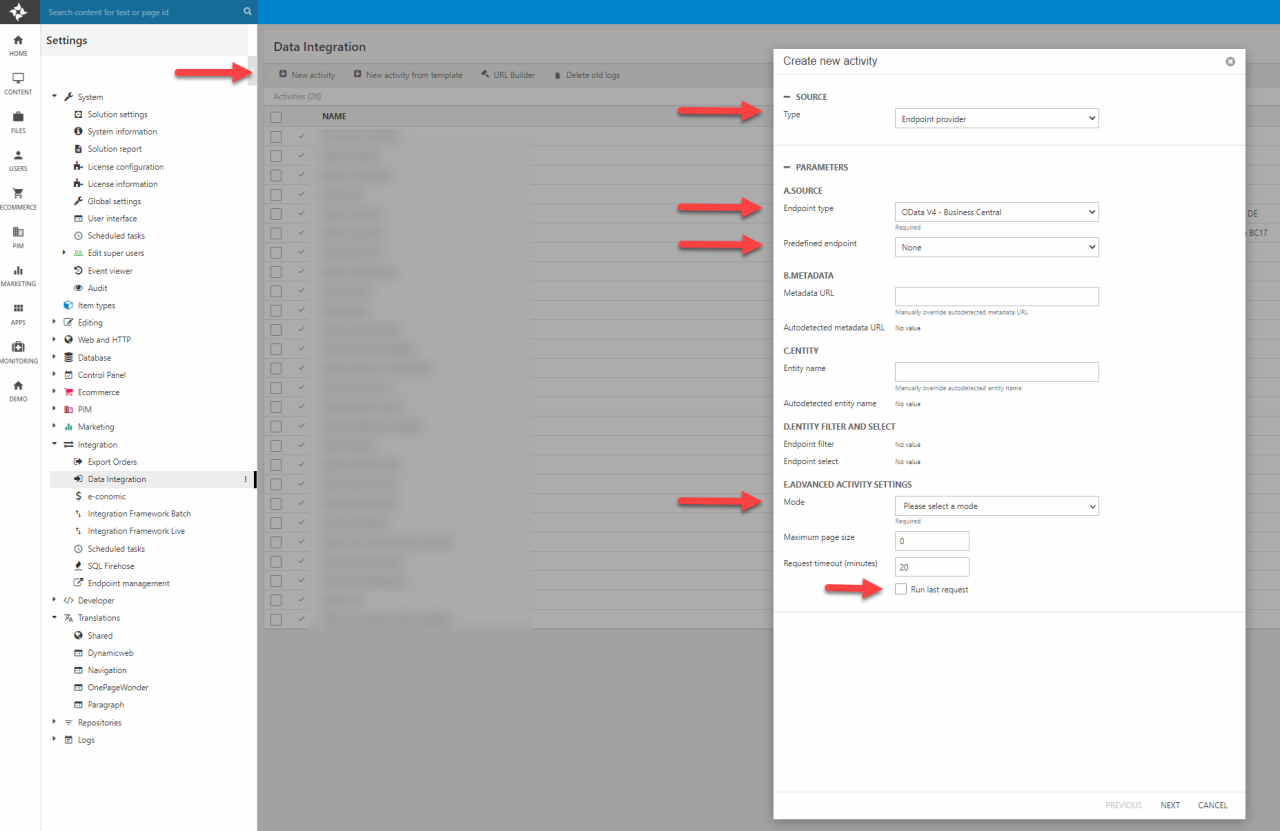Open the Monitoring section icon
The width and height of the screenshot is (1280, 831).
click(x=18, y=347)
